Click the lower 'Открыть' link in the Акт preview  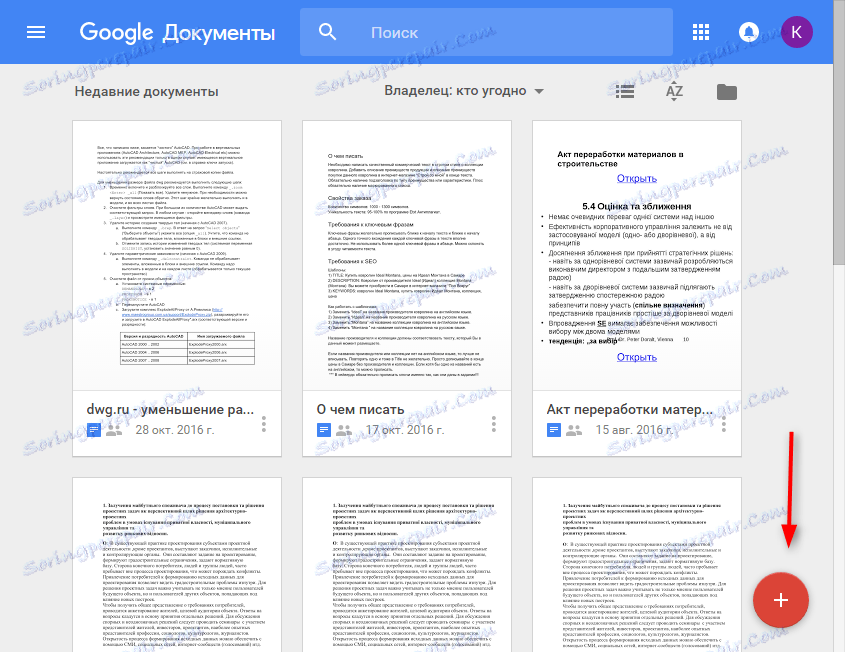tap(637, 356)
